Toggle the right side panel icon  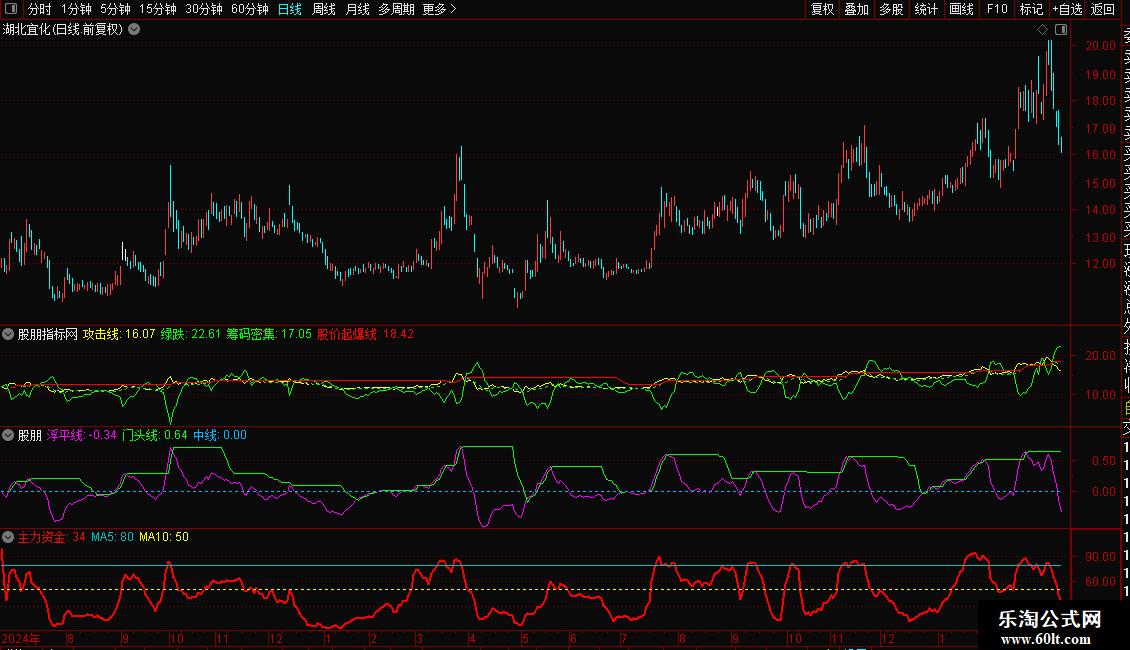[1061, 30]
